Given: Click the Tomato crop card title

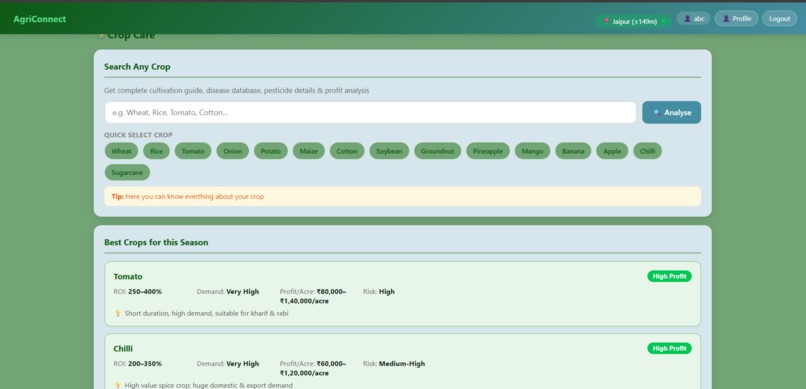Looking at the screenshot, I should click(128, 276).
